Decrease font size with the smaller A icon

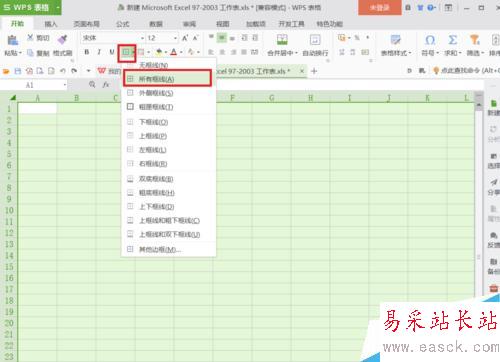(195, 38)
